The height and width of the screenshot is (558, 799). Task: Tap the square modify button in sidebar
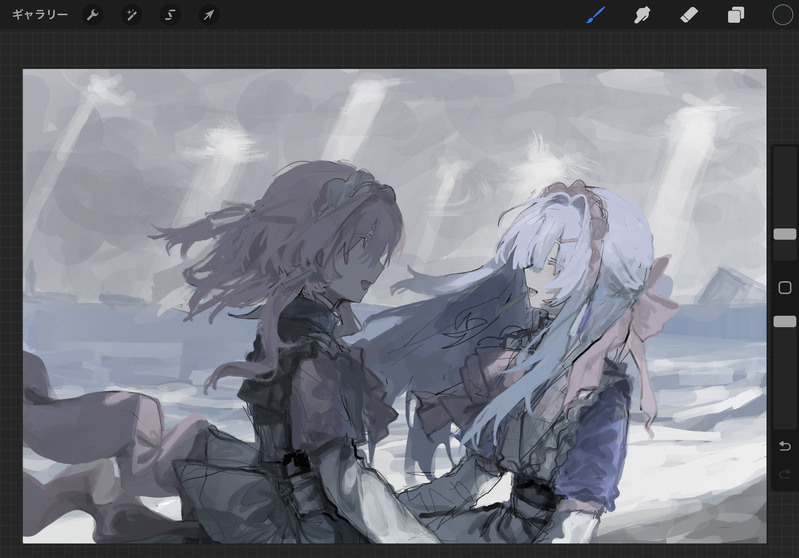click(x=785, y=287)
